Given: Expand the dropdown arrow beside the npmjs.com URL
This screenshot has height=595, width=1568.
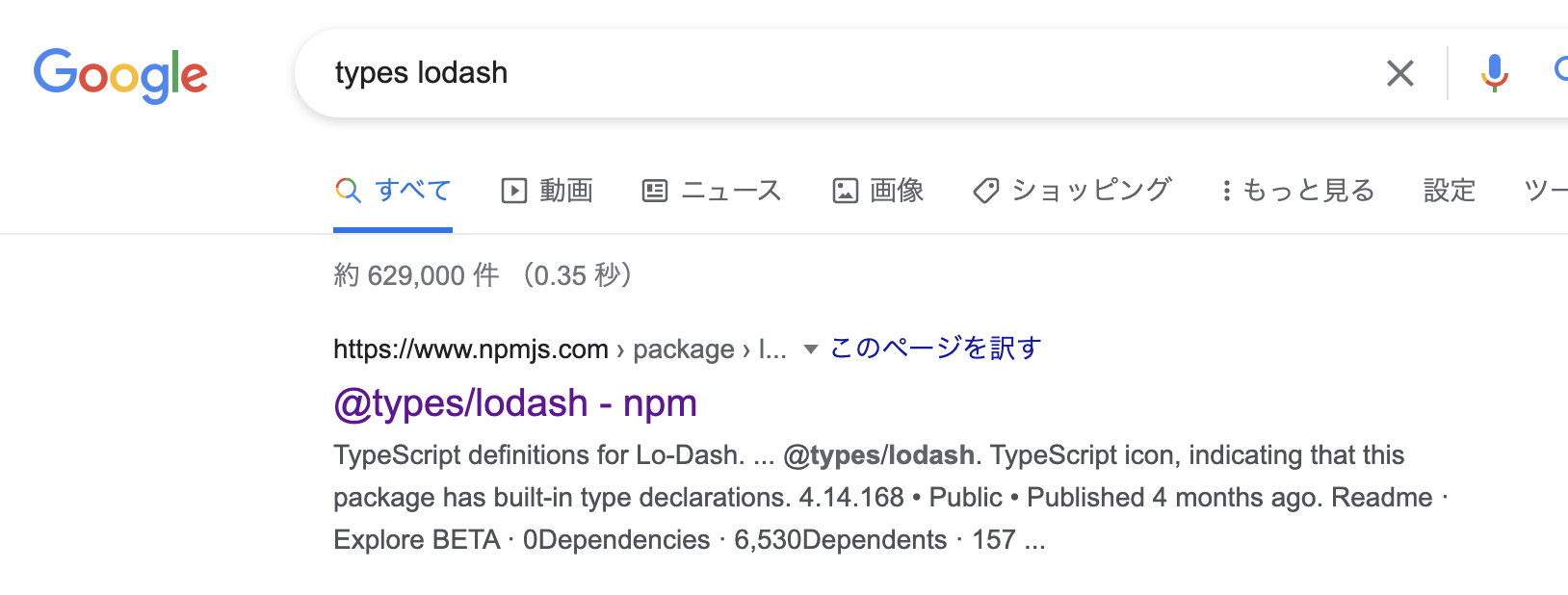Looking at the screenshot, I should pos(809,349).
